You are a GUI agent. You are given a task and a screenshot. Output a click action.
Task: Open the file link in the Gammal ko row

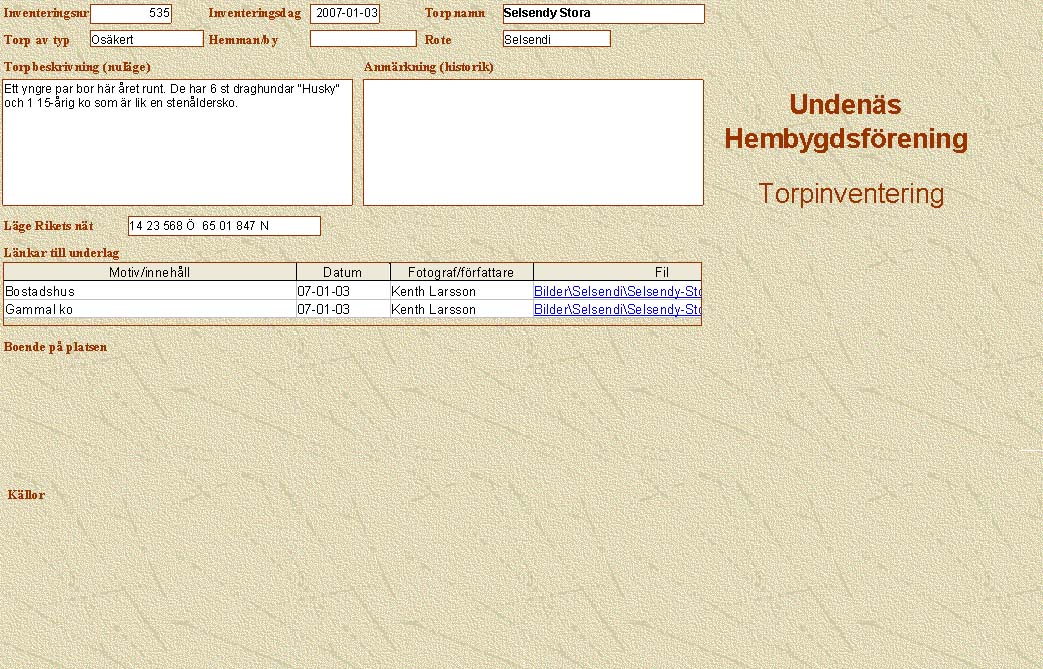tap(617, 310)
